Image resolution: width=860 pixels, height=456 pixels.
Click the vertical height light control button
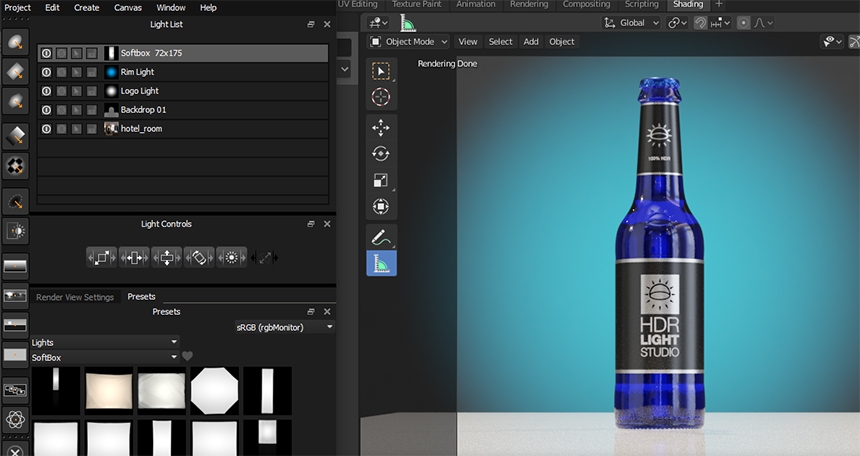[167, 257]
